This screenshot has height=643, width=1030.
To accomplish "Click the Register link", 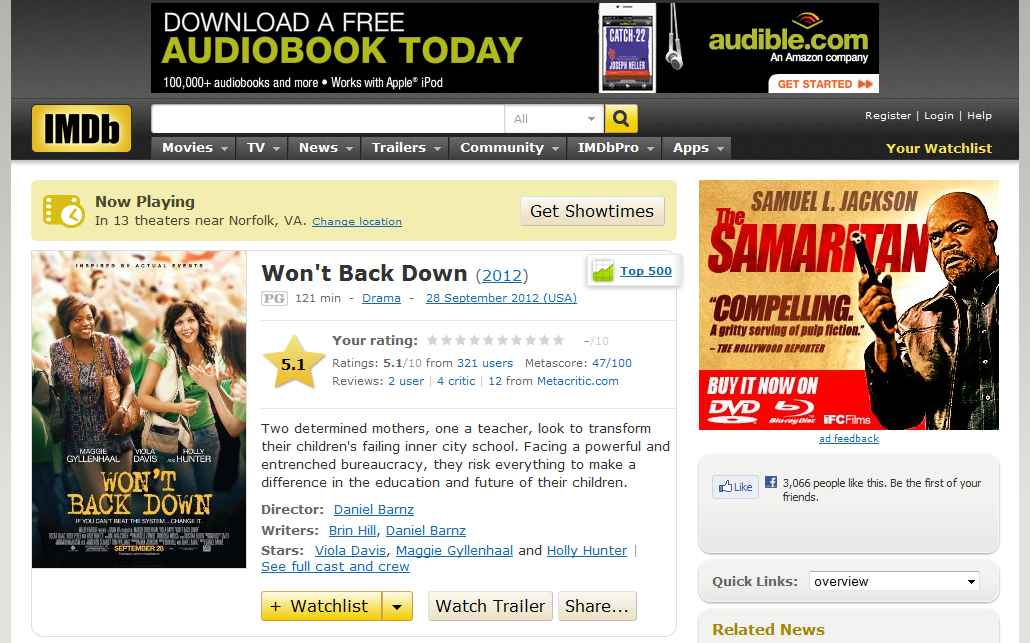I will click(x=887, y=116).
